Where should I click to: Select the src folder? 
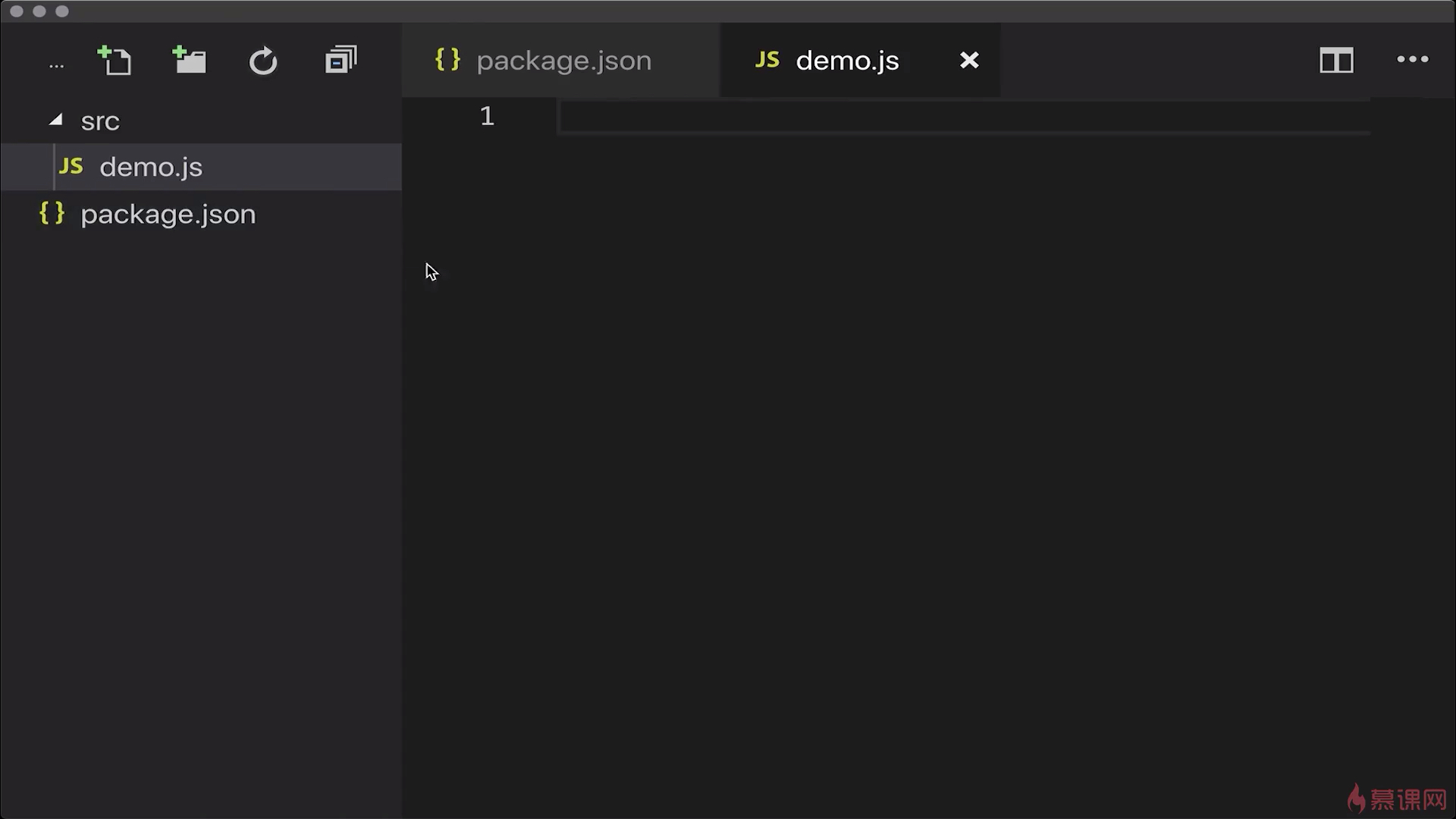point(100,121)
